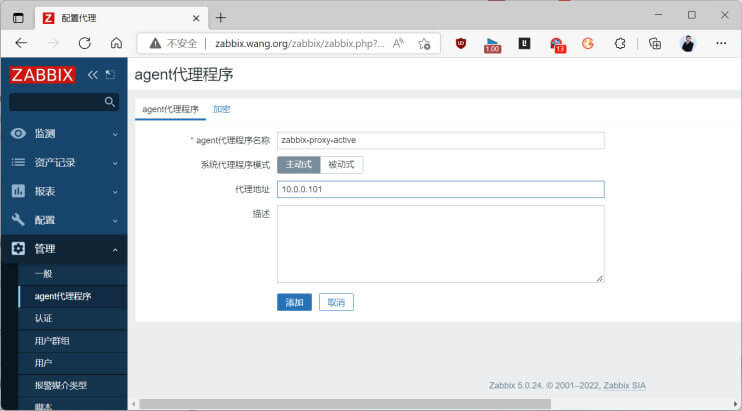Viewport: 742px width, 411px height.
Task: Select passive proxy mode 被动式
Action: (341, 165)
